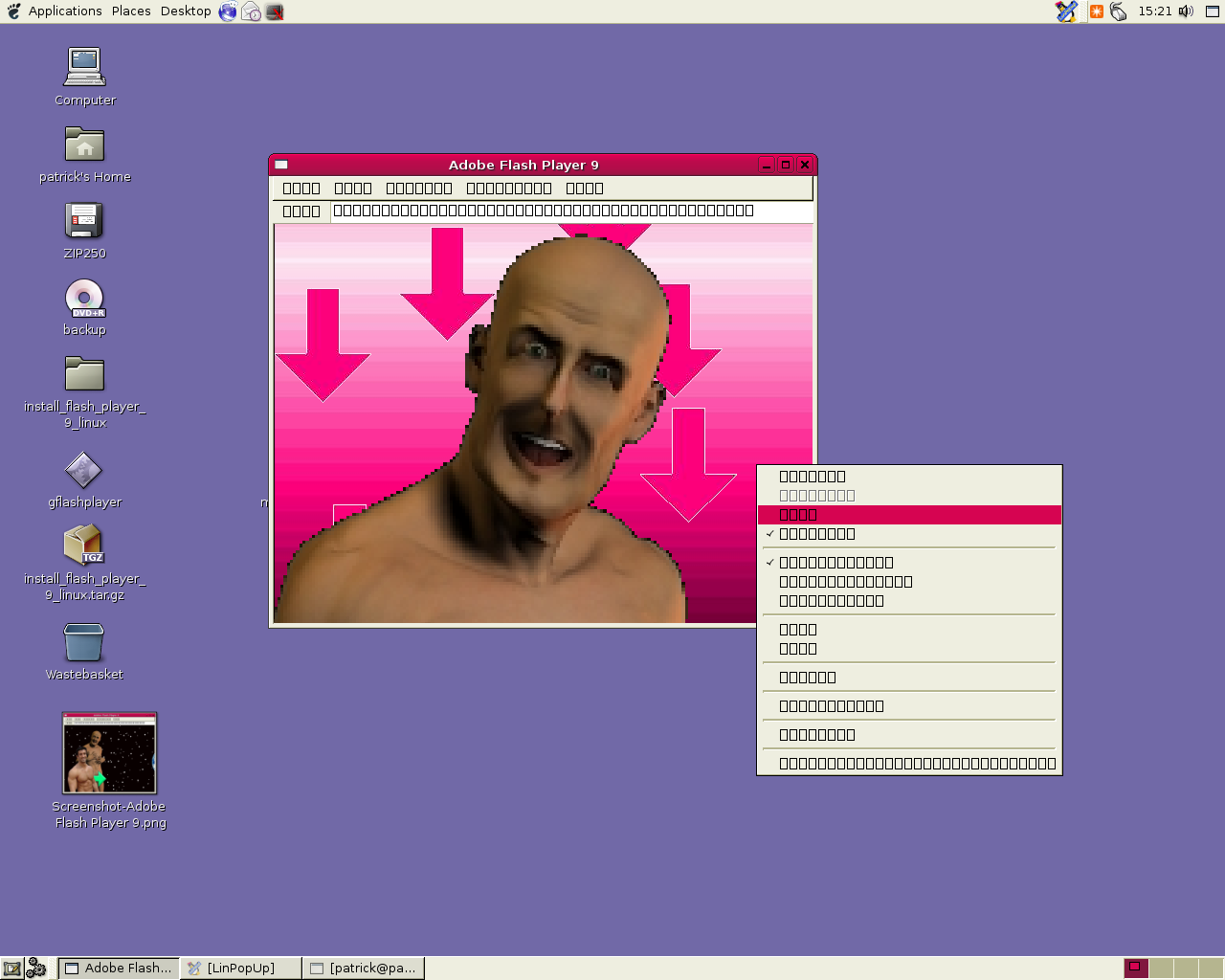Click the Flash Player window menu icon in title bar
This screenshot has width=1225, height=980.
tap(281, 165)
